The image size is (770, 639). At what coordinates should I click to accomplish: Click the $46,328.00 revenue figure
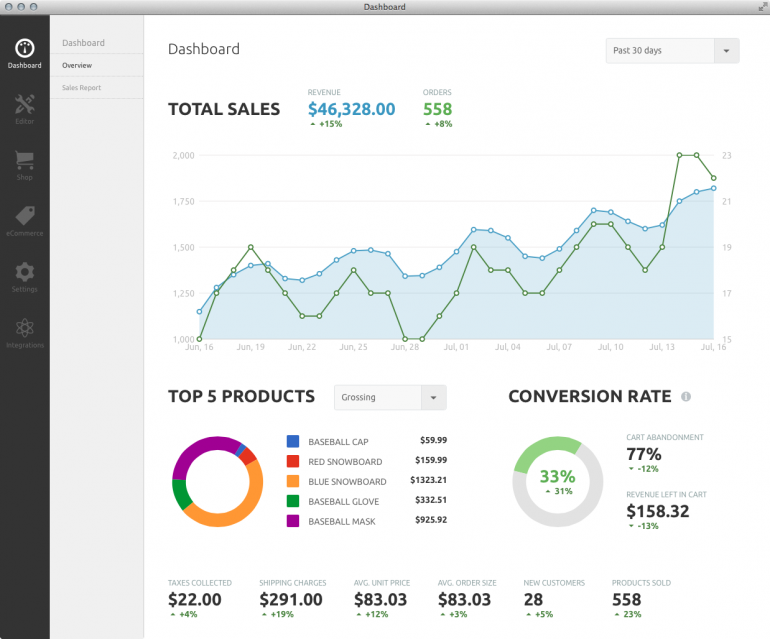[x=351, y=109]
